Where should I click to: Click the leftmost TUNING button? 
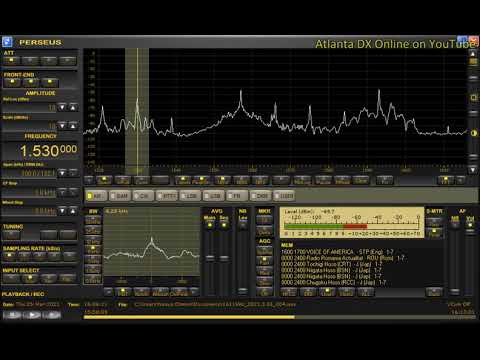click(x=12, y=235)
